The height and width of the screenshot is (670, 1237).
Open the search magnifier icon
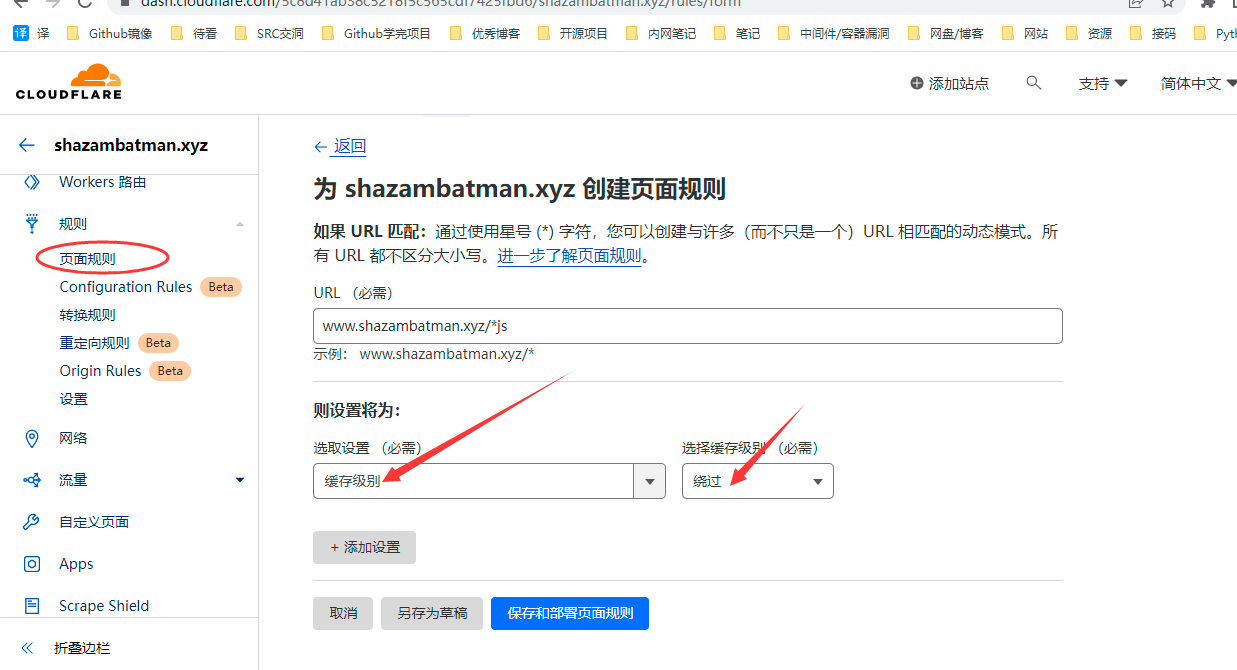point(1034,83)
